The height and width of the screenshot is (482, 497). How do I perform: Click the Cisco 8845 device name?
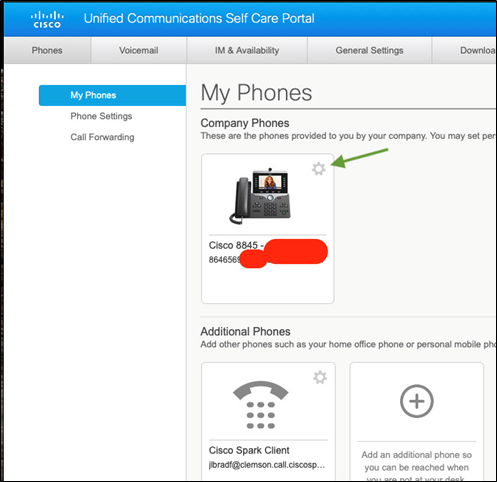[x=236, y=245]
